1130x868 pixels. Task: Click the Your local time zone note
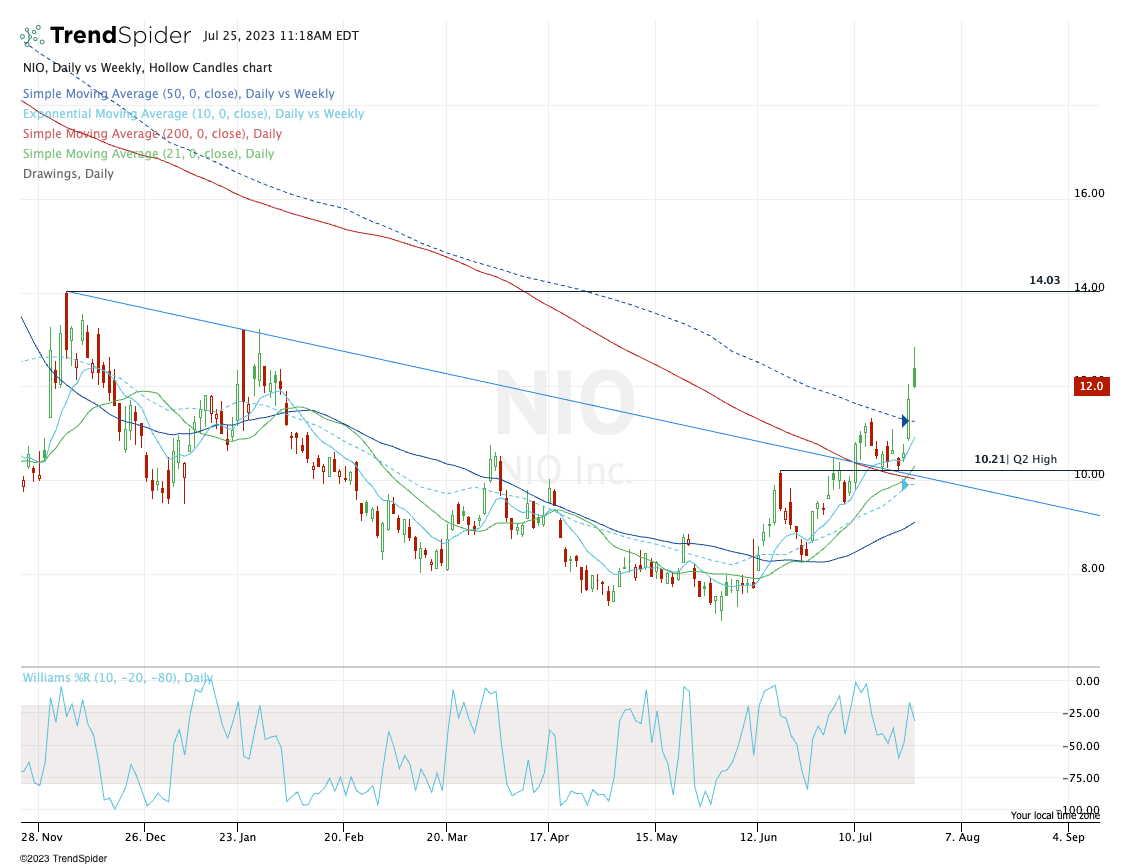pos(1055,815)
